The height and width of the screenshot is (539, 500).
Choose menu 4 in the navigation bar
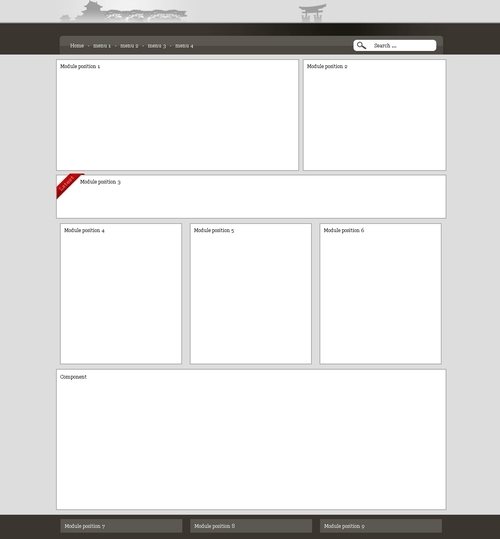click(184, 46)
